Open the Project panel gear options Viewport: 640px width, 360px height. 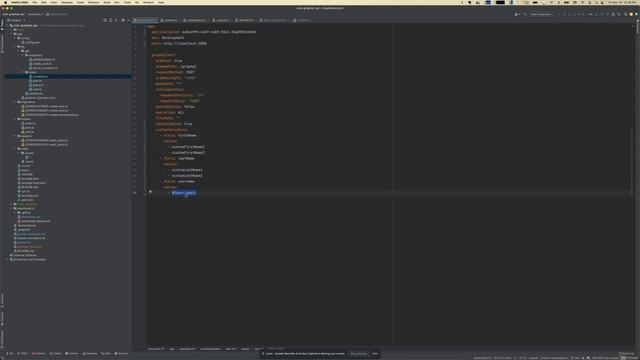click(x=123, y=20)
